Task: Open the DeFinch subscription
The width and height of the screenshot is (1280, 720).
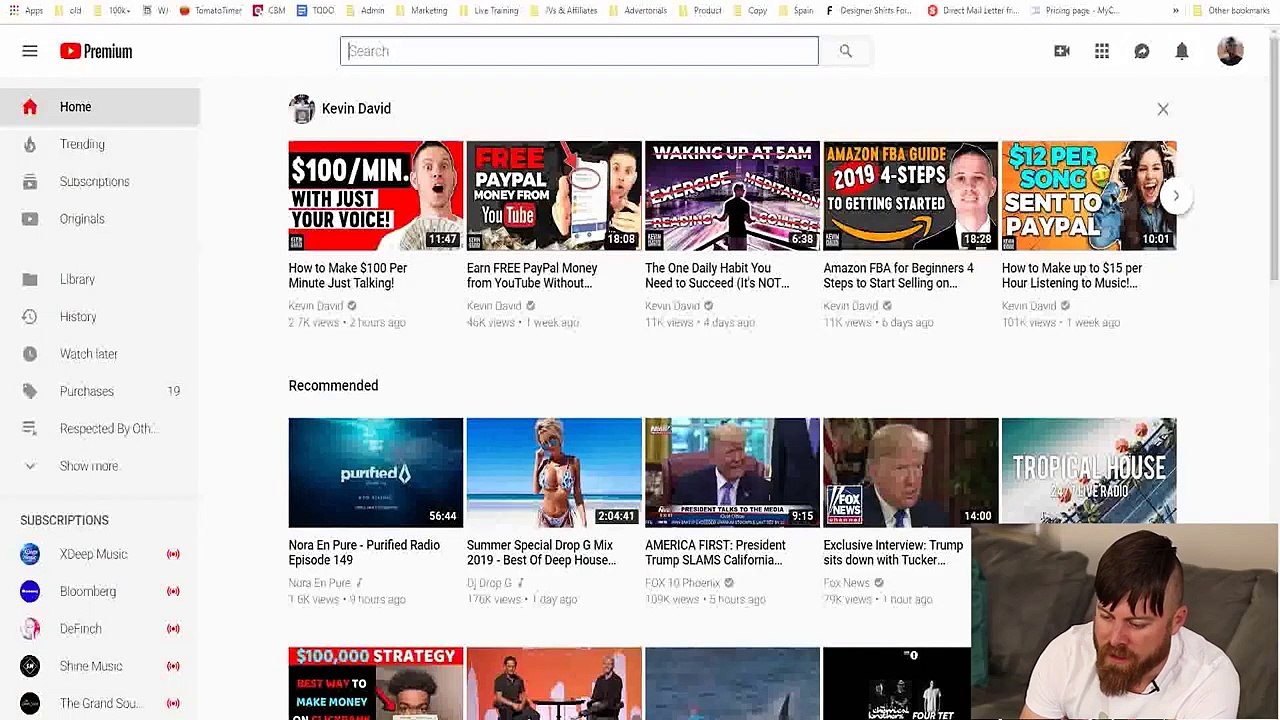Action: click(x=100, y=629)
